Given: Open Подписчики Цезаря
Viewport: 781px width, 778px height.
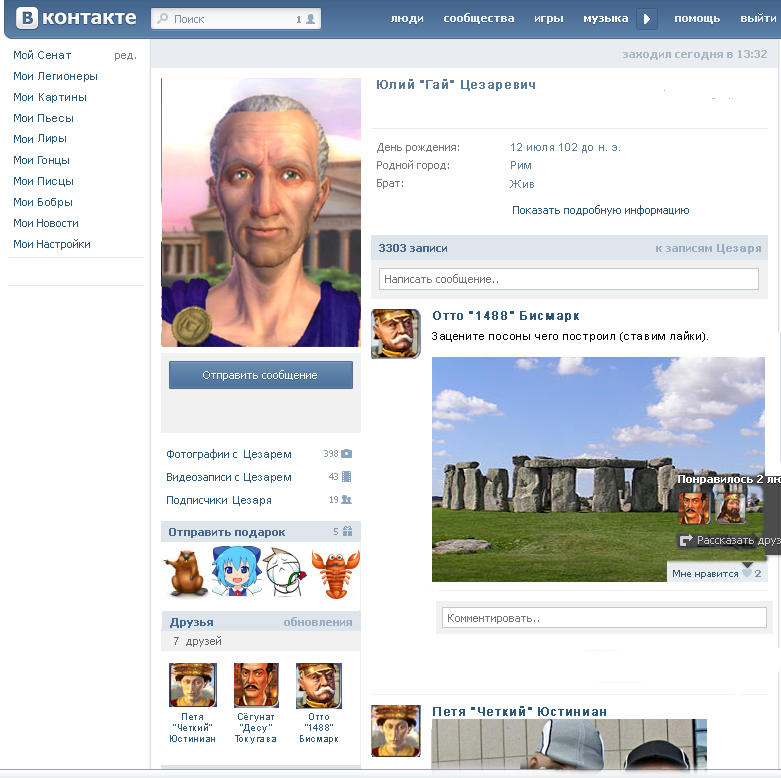Looking at the screenshot, I should click(x=219, y=500).
